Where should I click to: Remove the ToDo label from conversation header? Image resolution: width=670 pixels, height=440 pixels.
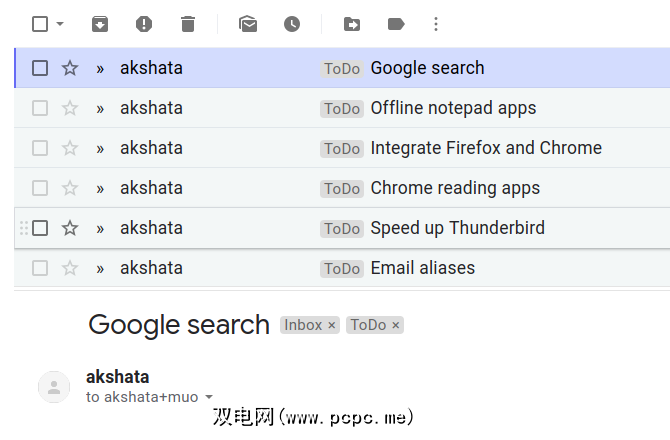click(396, 325)
